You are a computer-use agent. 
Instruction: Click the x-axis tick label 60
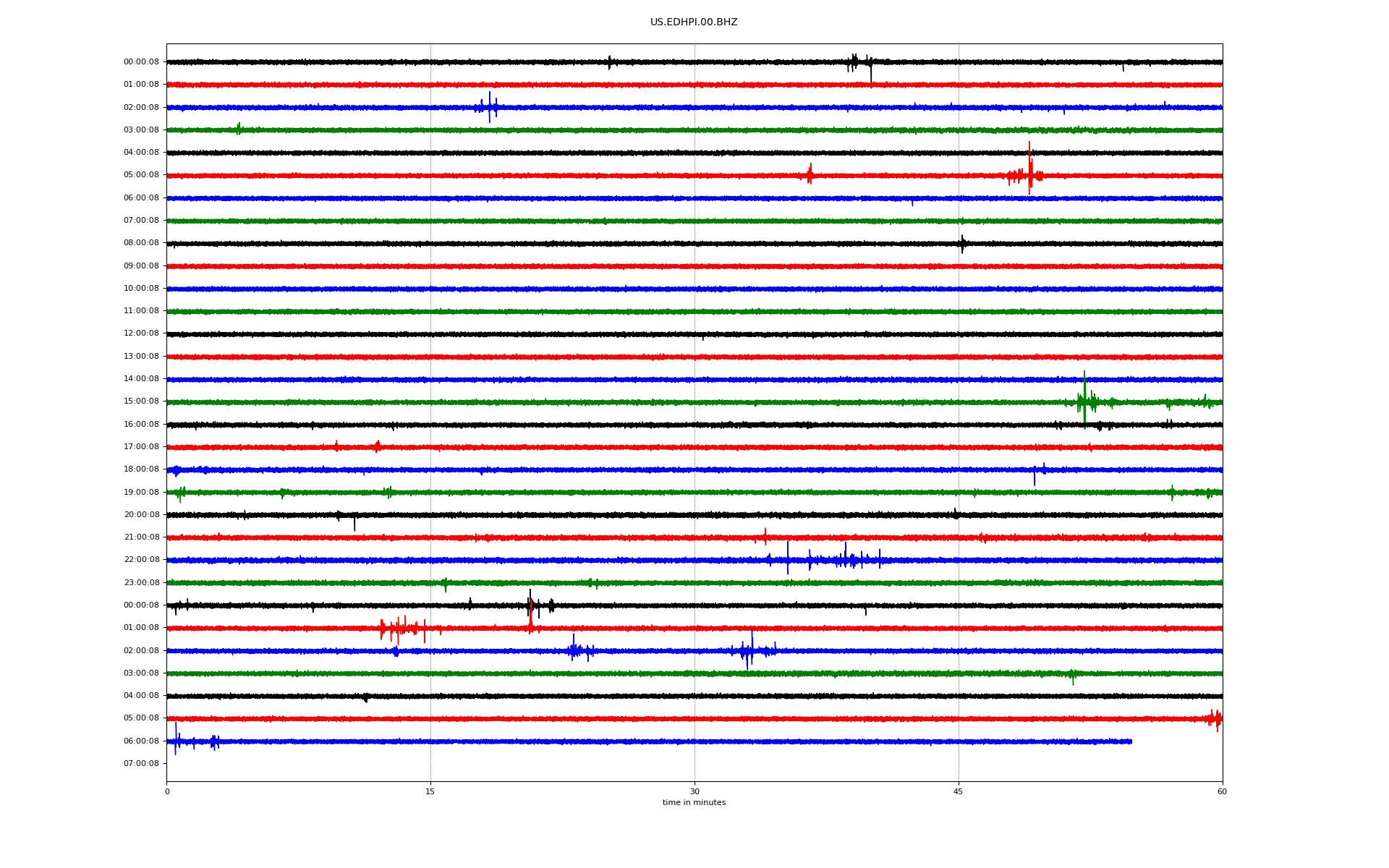(x=1222, y=791)
